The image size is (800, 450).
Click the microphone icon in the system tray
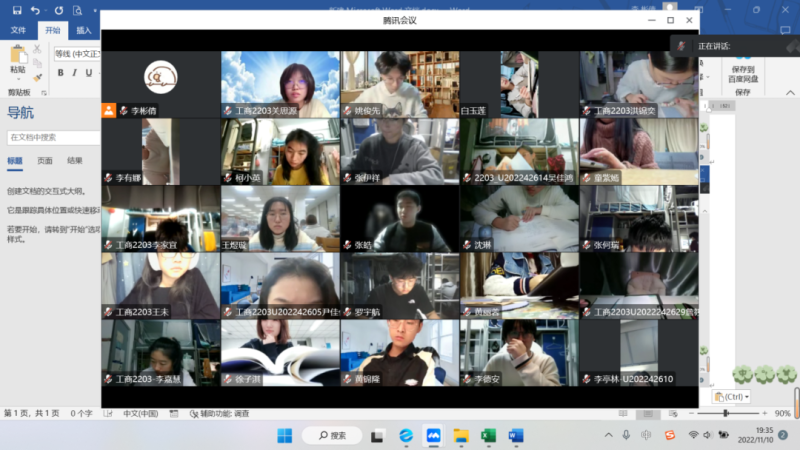(x=626, y=436)
